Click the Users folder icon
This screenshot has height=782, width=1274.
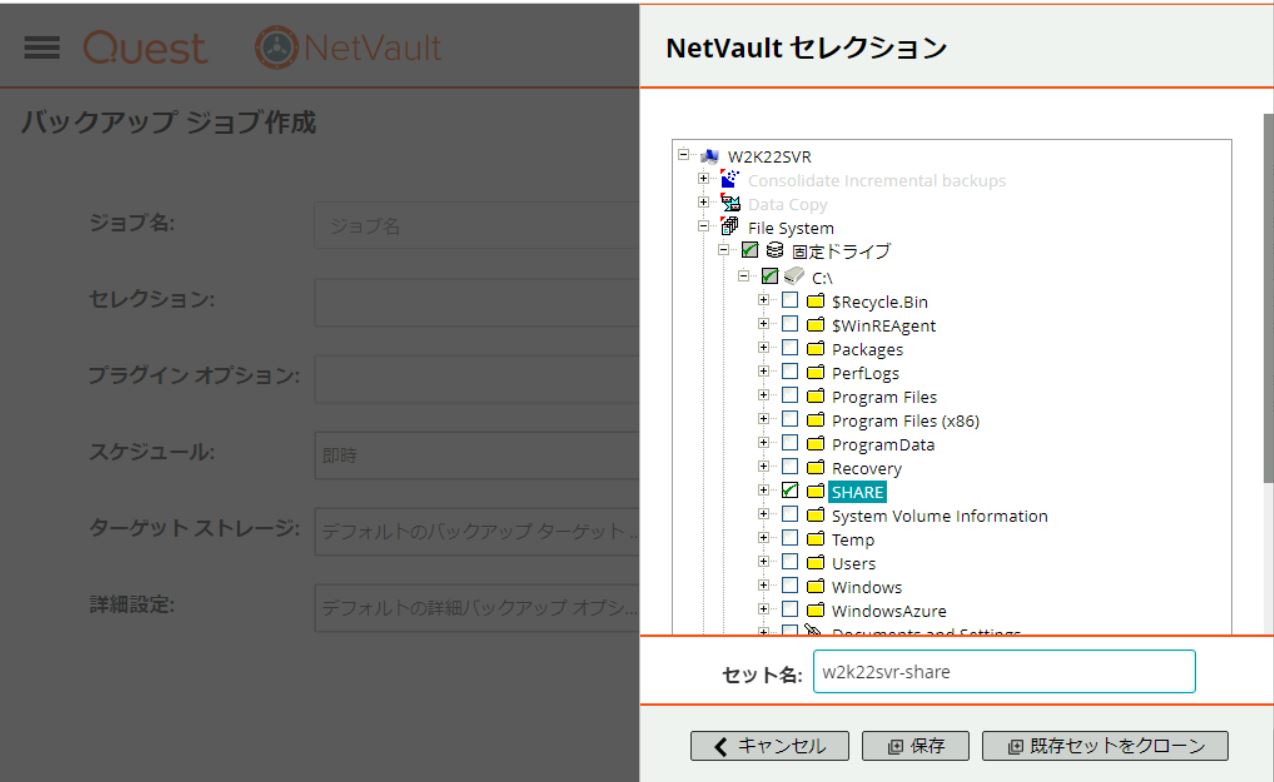(x=815, y=563)
